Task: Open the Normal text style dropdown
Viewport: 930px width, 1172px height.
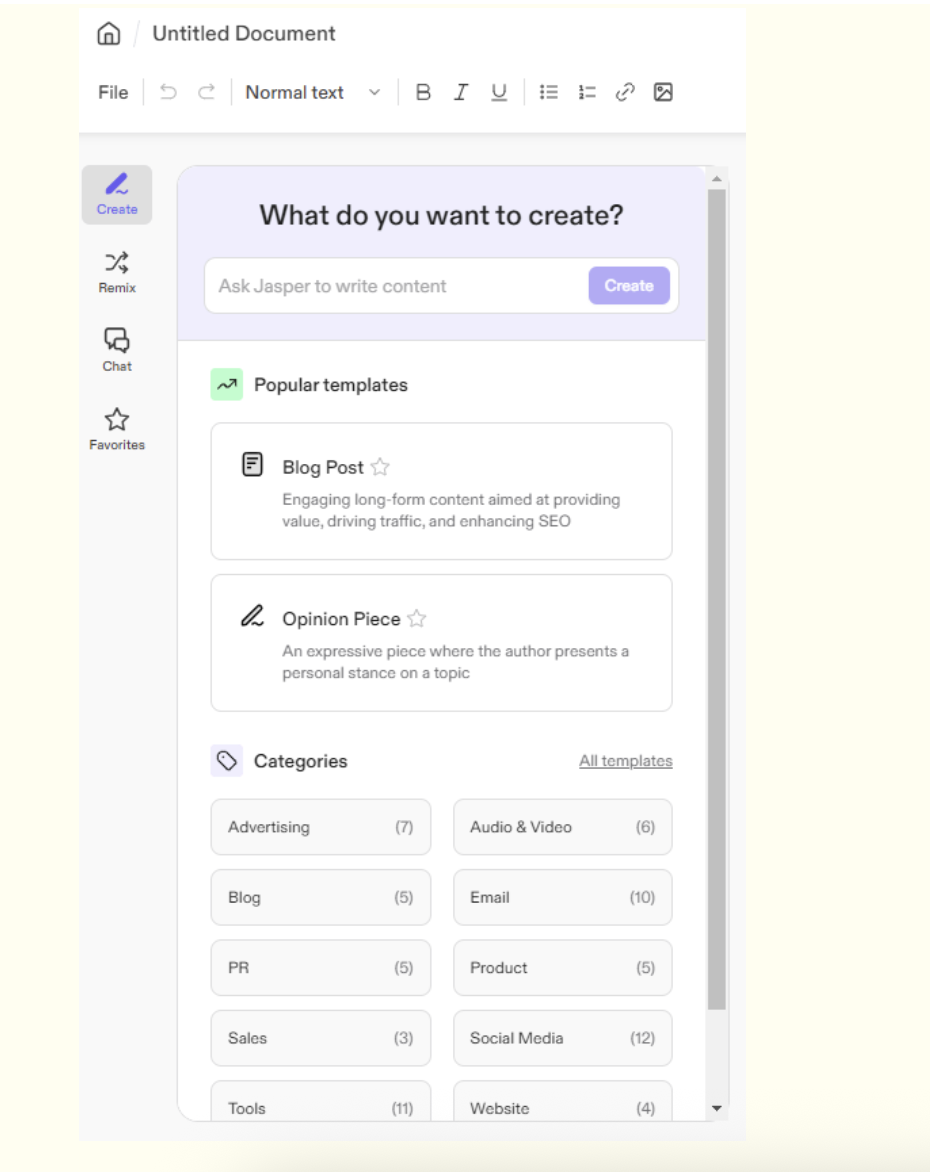Action: pyautogui.click(x=313, y=92)
